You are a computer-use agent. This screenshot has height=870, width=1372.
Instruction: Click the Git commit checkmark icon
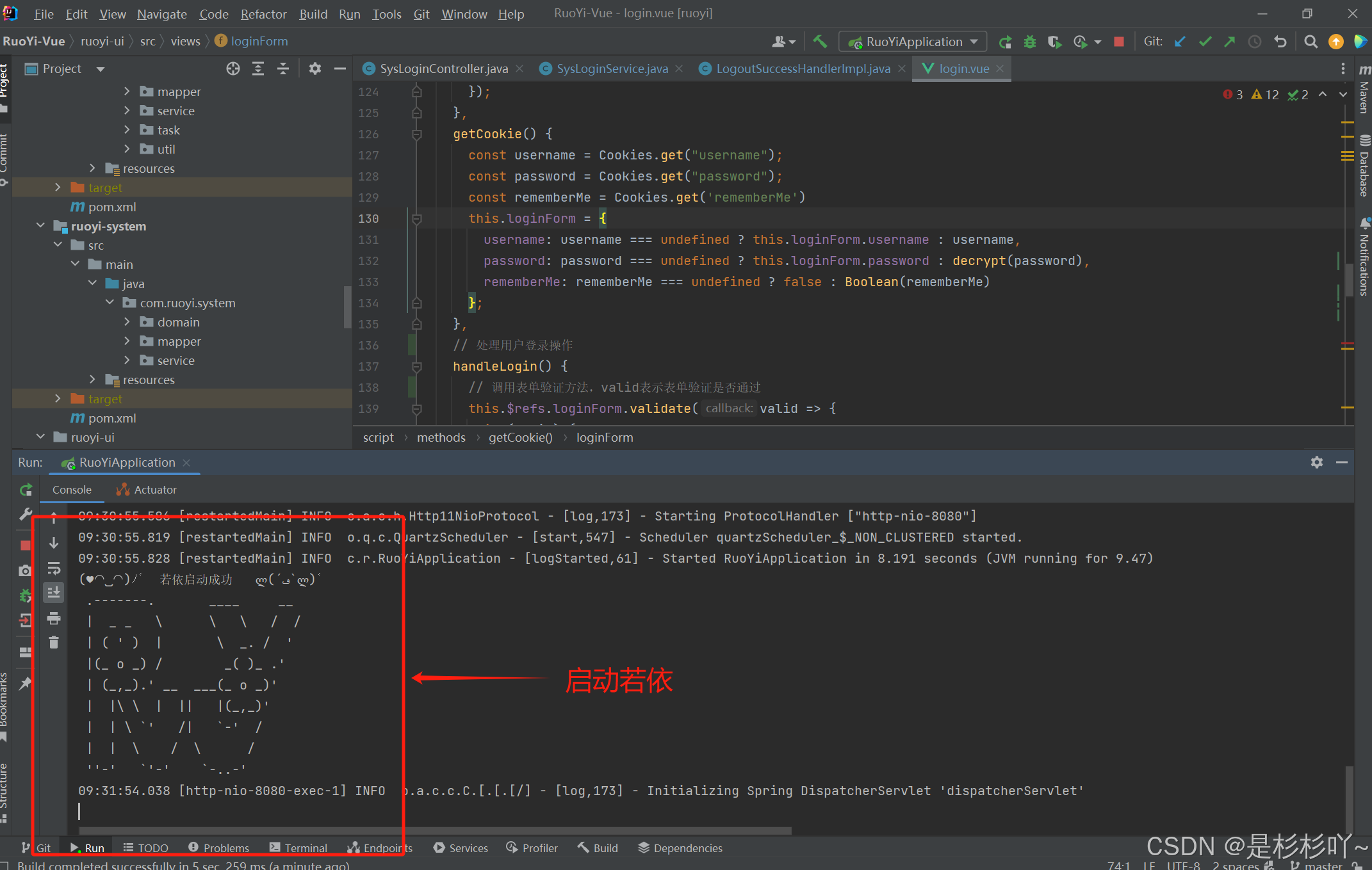[x=1204, y=42]
